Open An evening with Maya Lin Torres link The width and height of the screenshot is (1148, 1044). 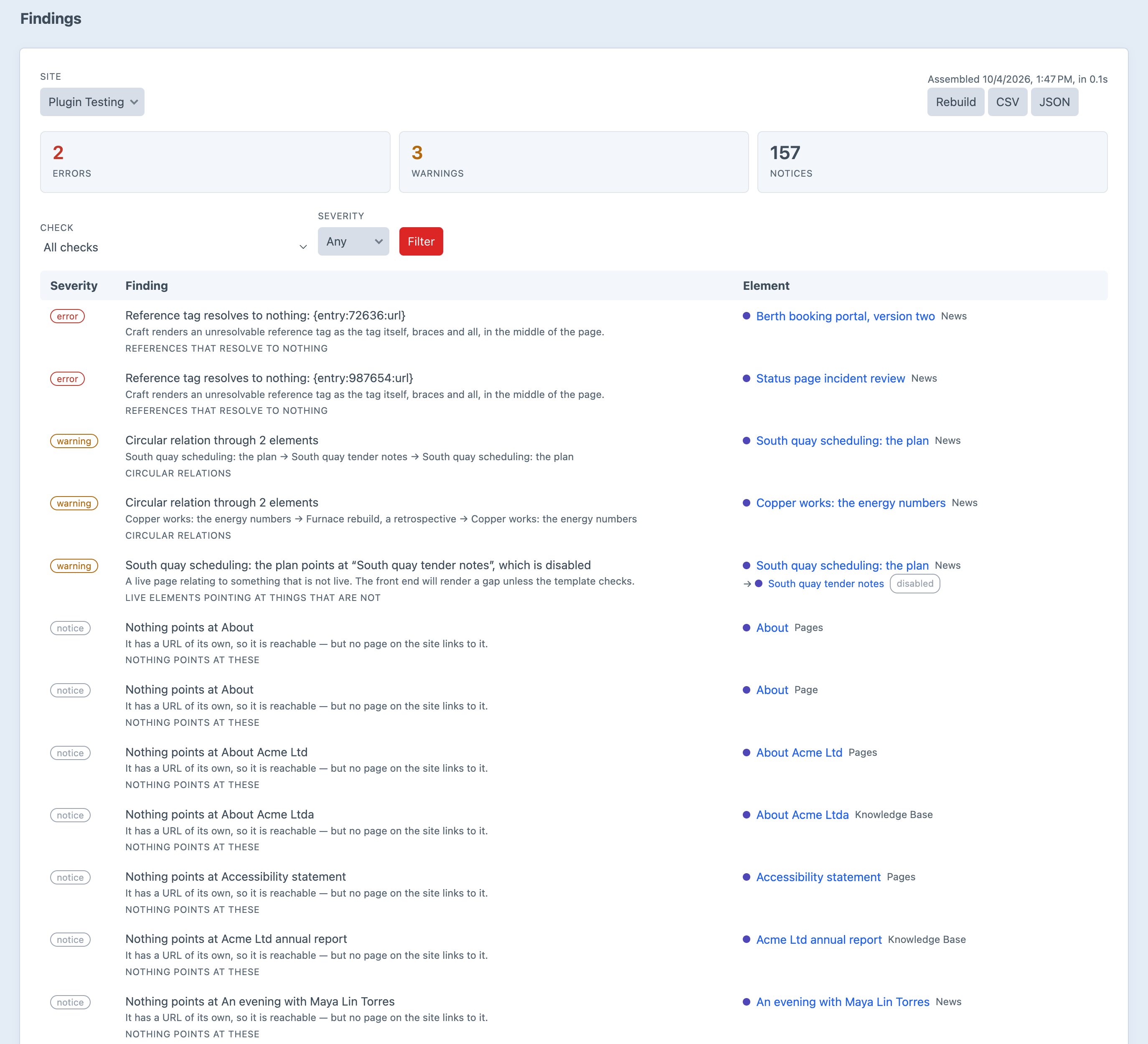click(843, 1002)
